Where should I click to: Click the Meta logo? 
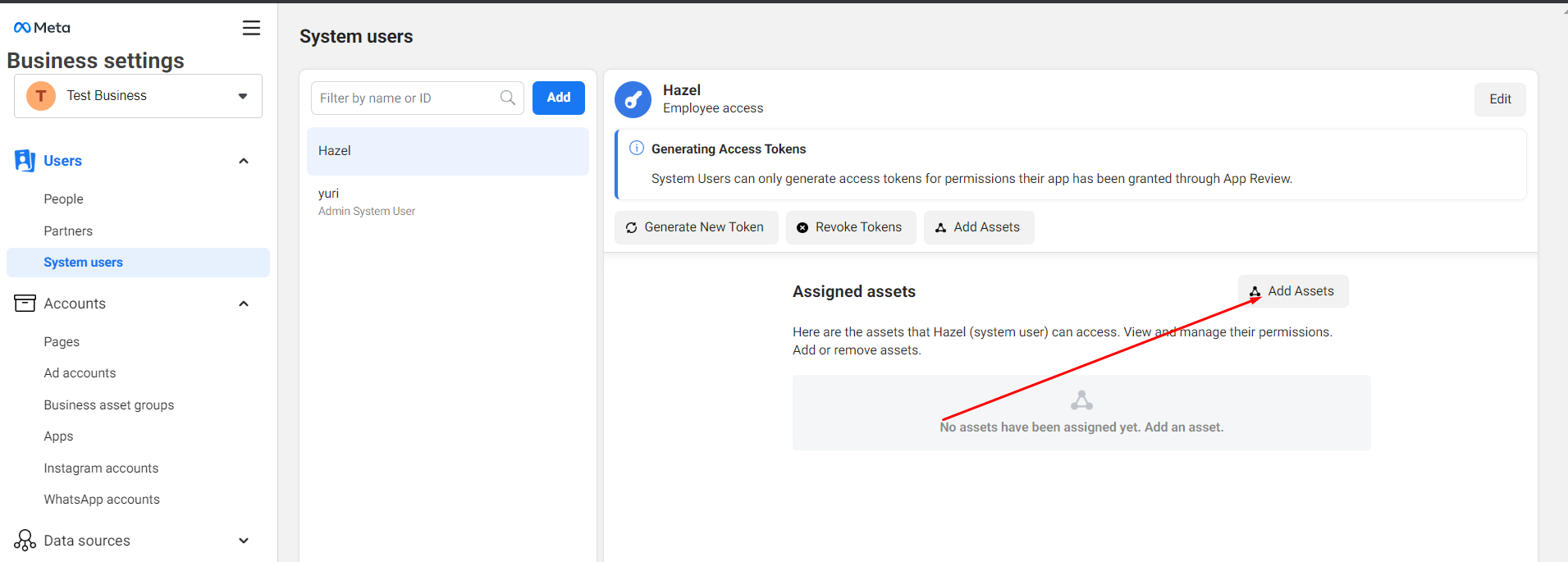(42, 28)
